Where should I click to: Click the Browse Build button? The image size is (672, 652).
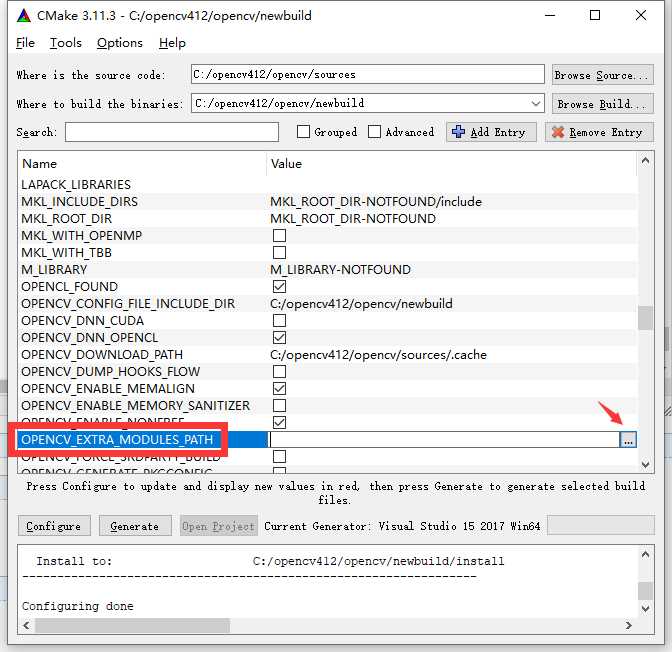[603, 104]
